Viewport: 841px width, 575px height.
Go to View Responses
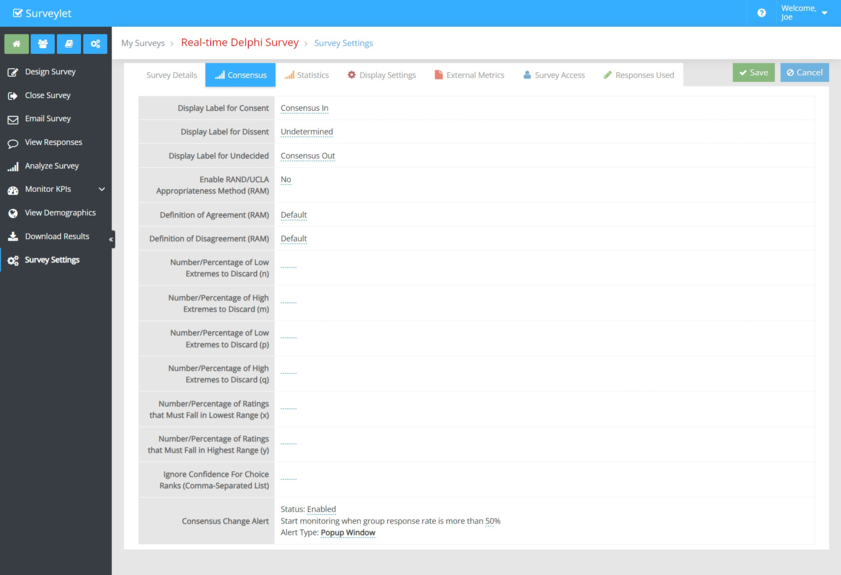(53, 142)
